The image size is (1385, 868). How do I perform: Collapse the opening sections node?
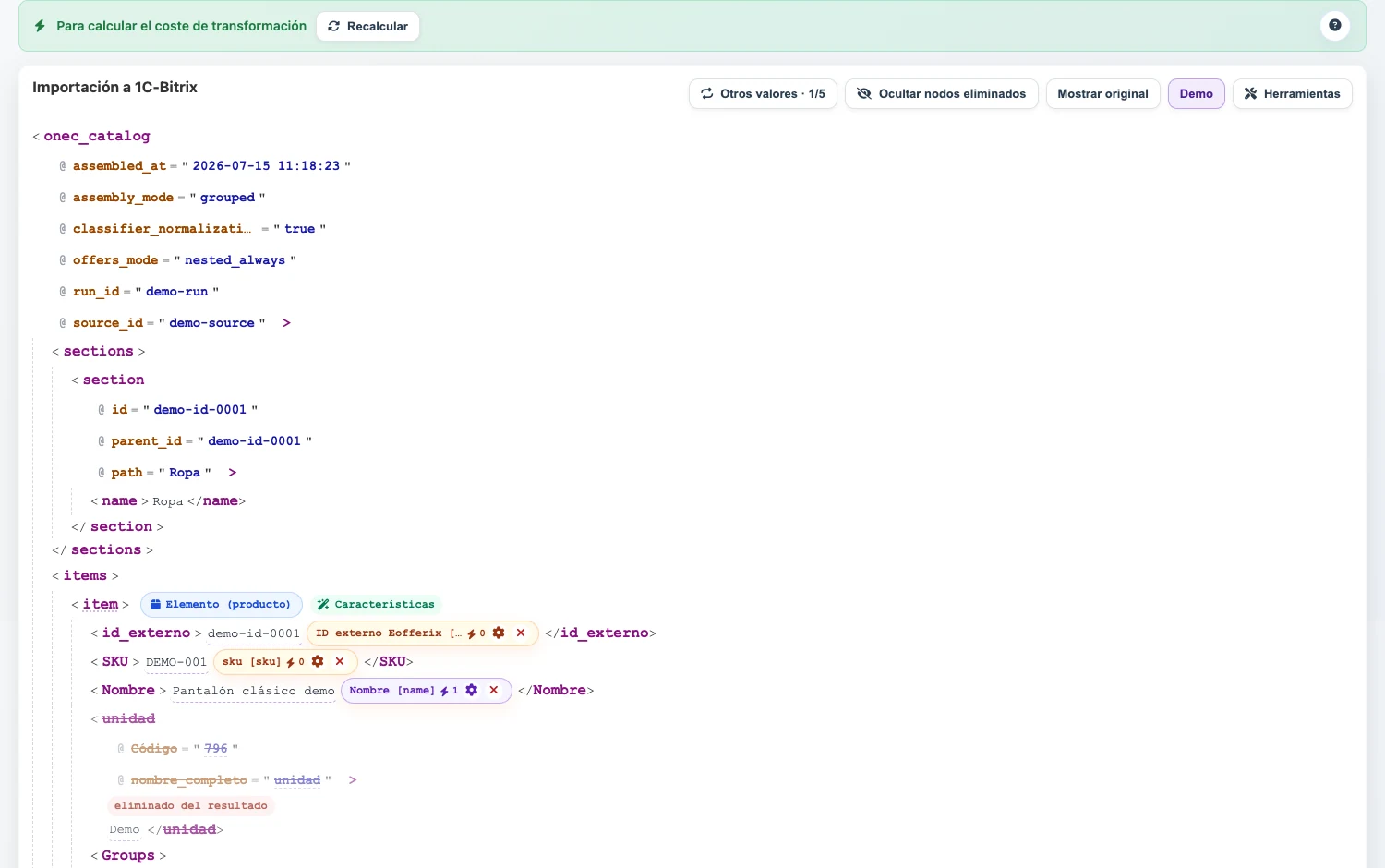point(98,351)
